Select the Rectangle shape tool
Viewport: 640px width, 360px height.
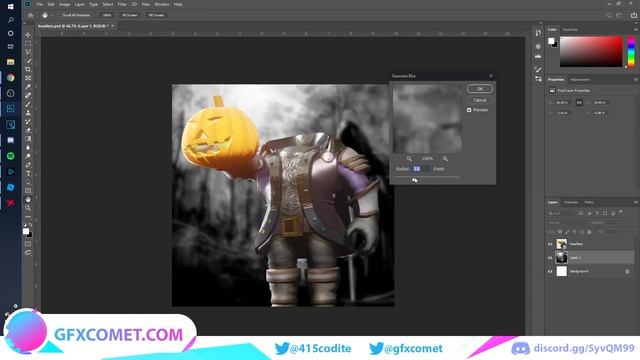(x=28, y=191)
